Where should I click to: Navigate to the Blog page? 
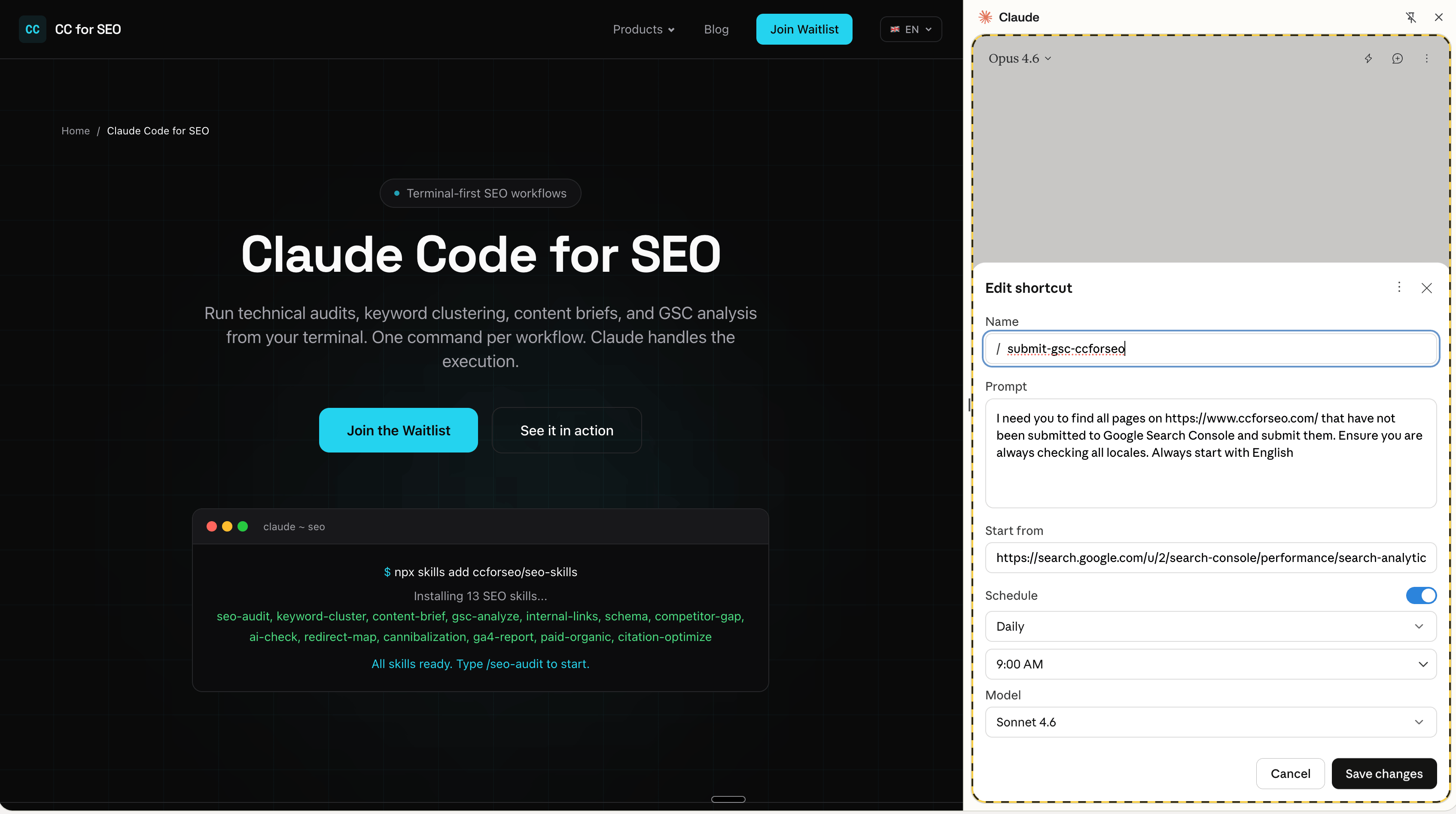[x=716, y=29]
